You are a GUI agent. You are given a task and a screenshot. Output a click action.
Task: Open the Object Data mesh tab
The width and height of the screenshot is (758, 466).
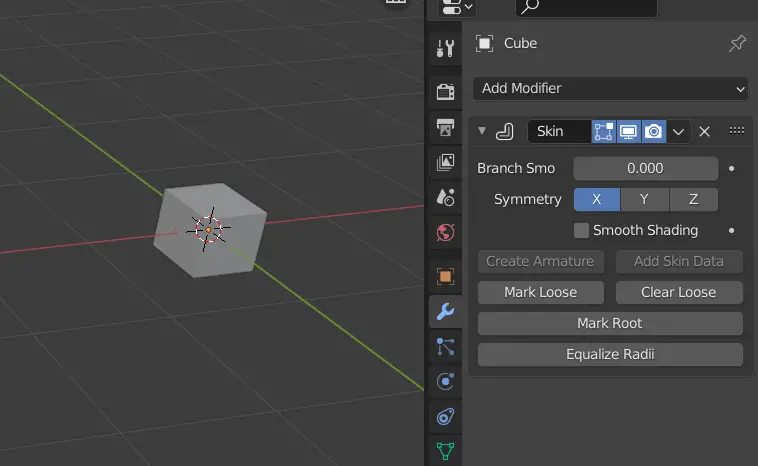(445, 451)
